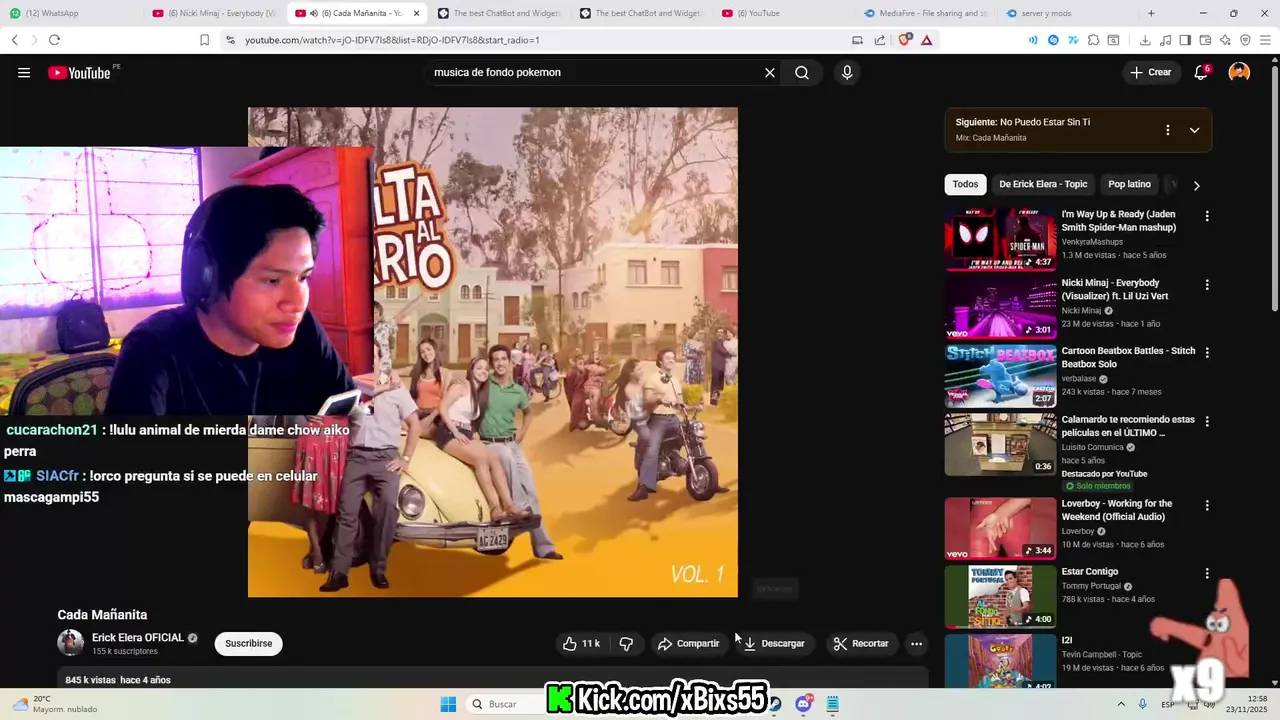Image resolution: width=1280 pixels, height=720 pixels.
Task: Open the Crear create menu
Action: [x=1151, y=72]
